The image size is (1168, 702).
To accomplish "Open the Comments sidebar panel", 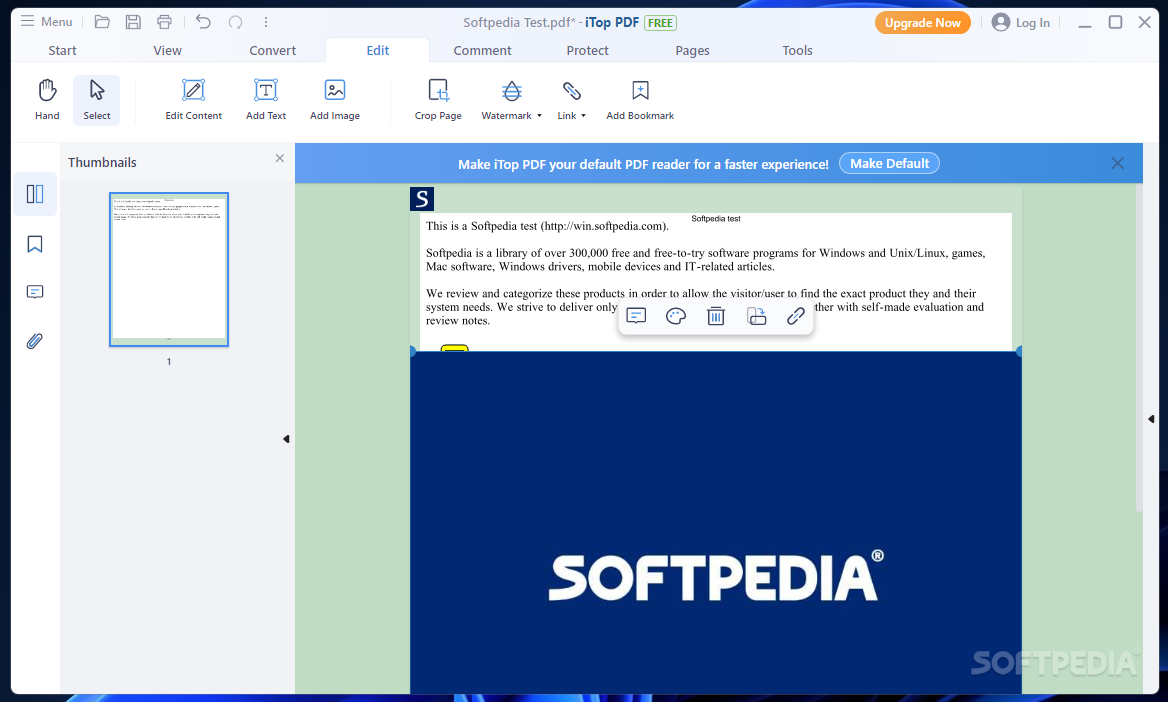I will [x=35, y=291].
